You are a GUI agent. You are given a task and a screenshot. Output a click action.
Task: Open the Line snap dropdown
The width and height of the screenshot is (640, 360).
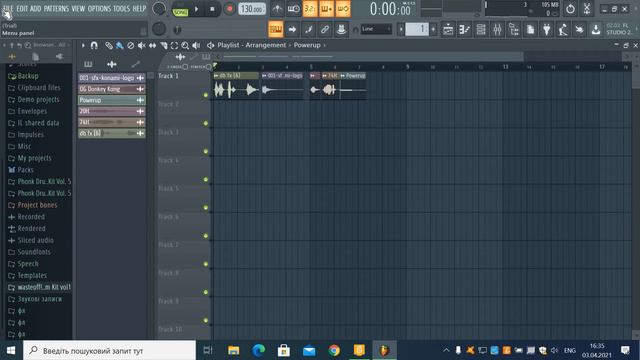pos(377,29)
